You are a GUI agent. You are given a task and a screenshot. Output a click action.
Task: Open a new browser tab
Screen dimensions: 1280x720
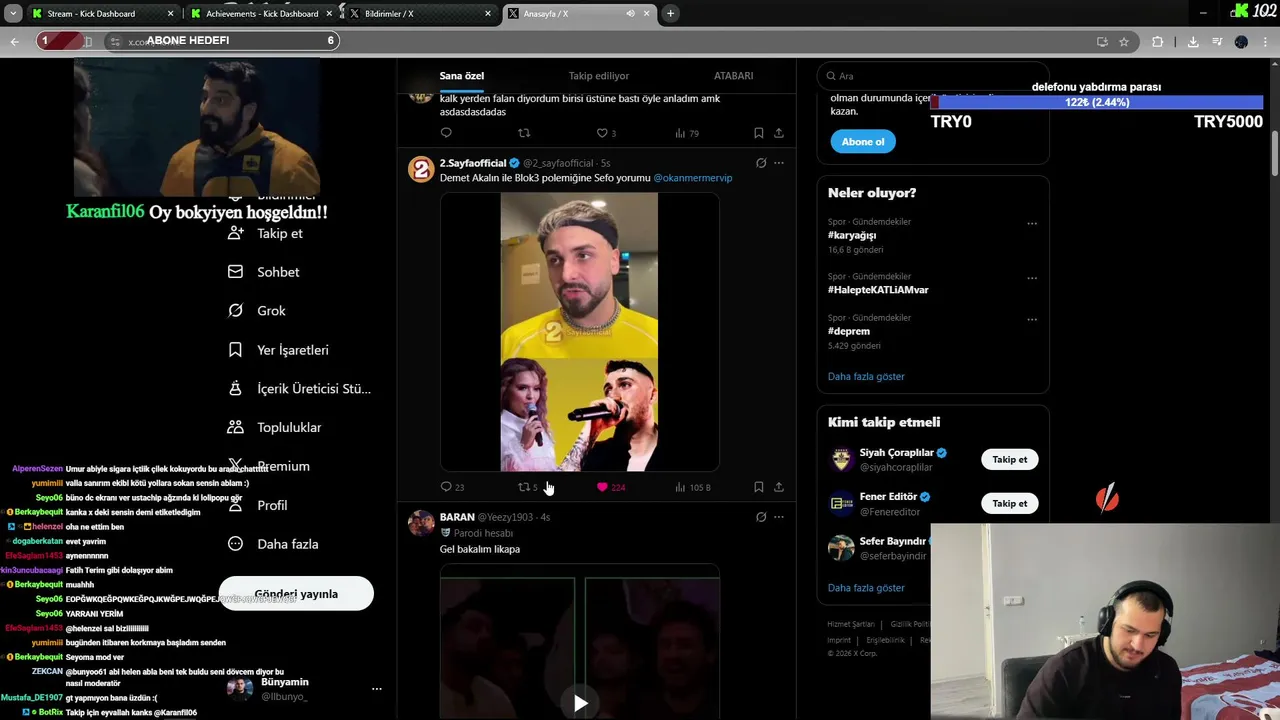pyautogui.click(x=670, y=13)
